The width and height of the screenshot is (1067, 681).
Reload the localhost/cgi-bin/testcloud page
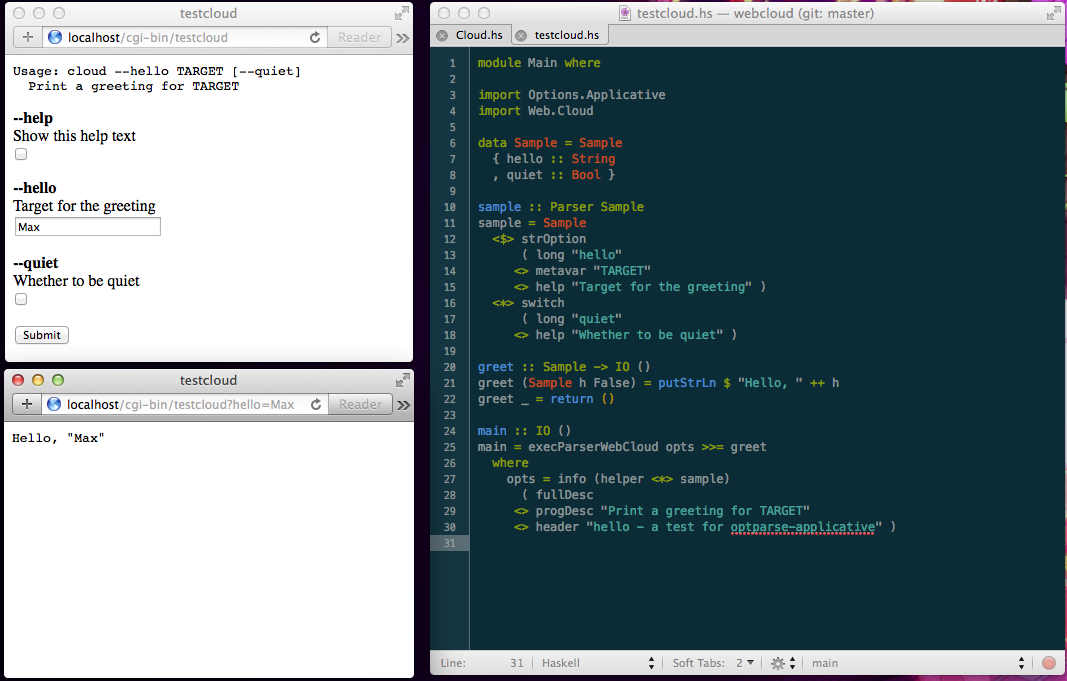click(314, 37)
